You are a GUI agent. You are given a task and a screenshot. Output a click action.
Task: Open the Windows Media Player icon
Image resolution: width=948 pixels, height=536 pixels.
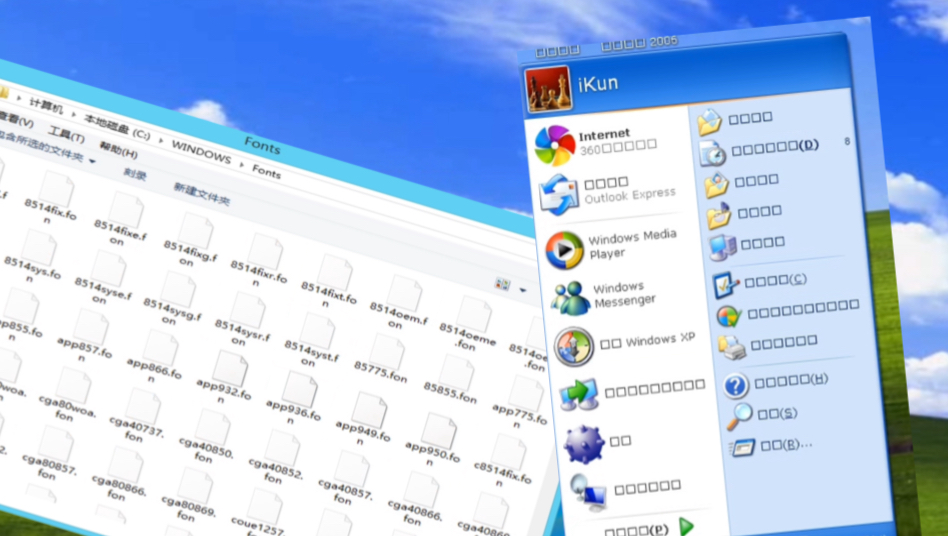pos(563,249)
